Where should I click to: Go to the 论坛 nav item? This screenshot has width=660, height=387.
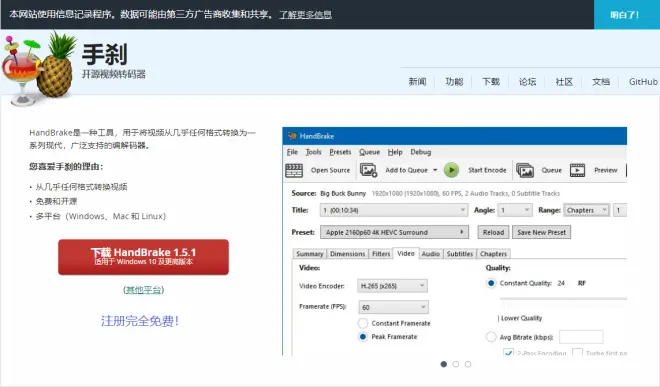point(527,82)
